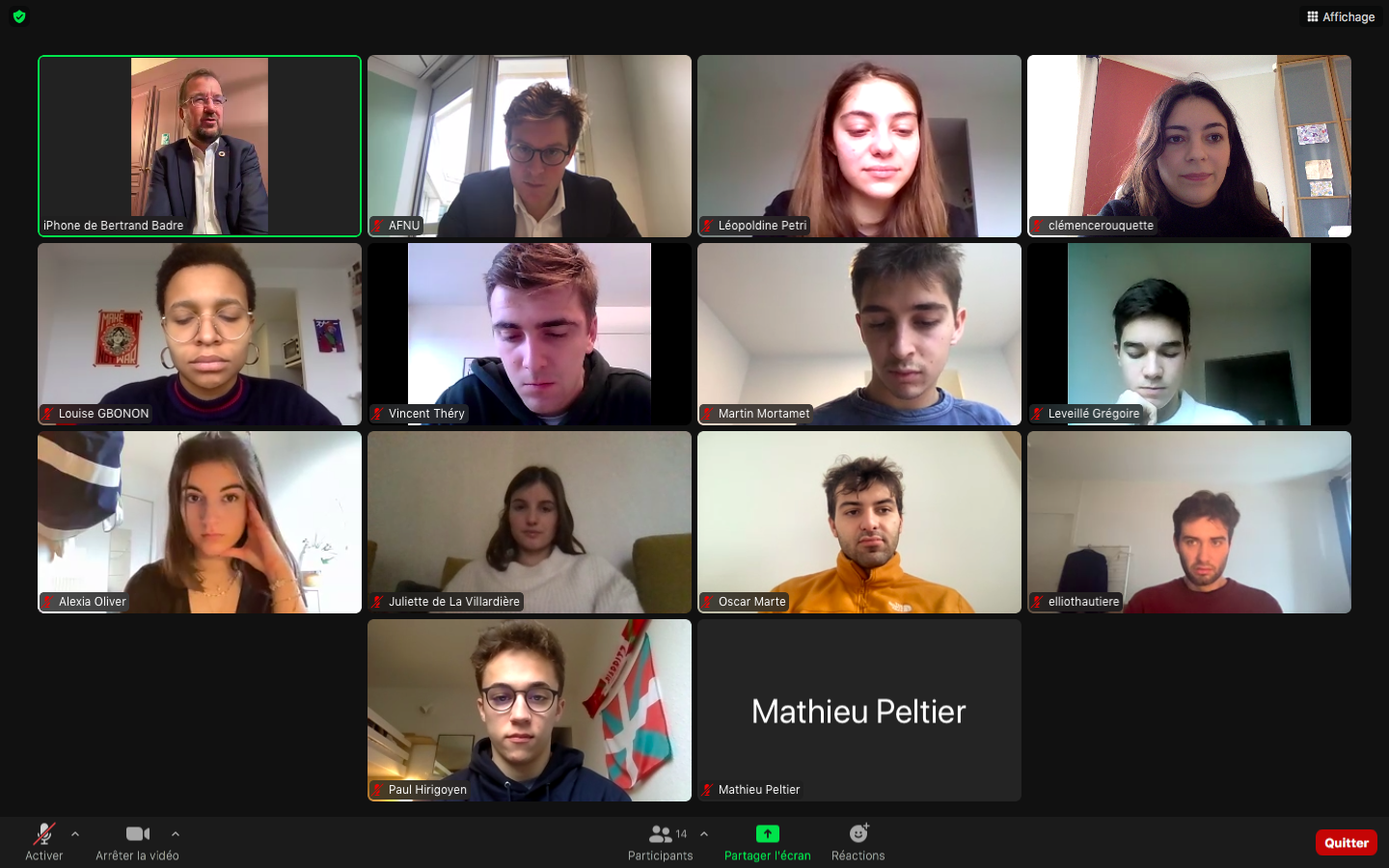The width and height of the screenshot is (1389, 868).
Task: Click muted mic icon beside AFNU label
Action: click(x=377, y=226)
